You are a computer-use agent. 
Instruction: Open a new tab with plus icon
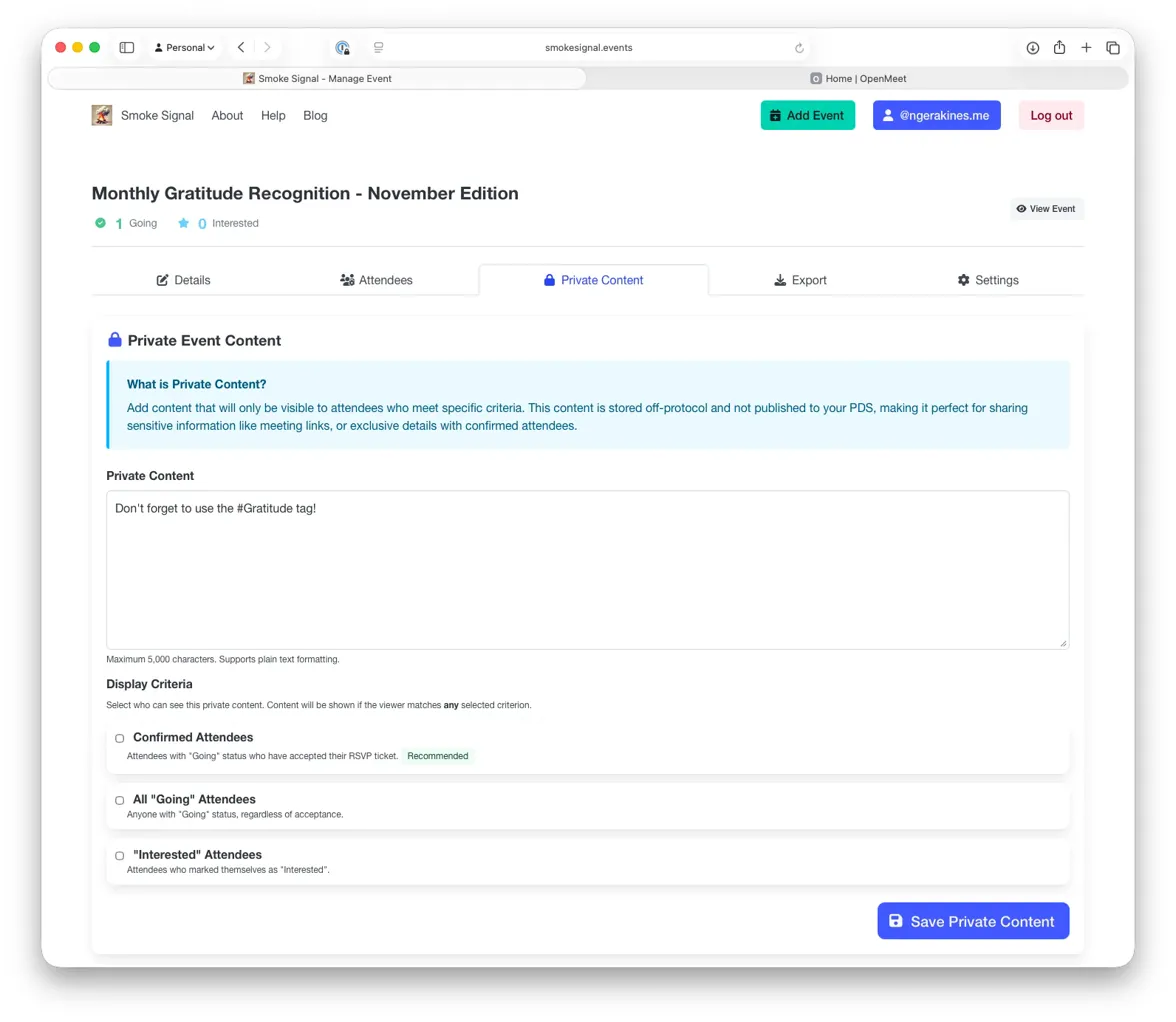point(1086,47)
